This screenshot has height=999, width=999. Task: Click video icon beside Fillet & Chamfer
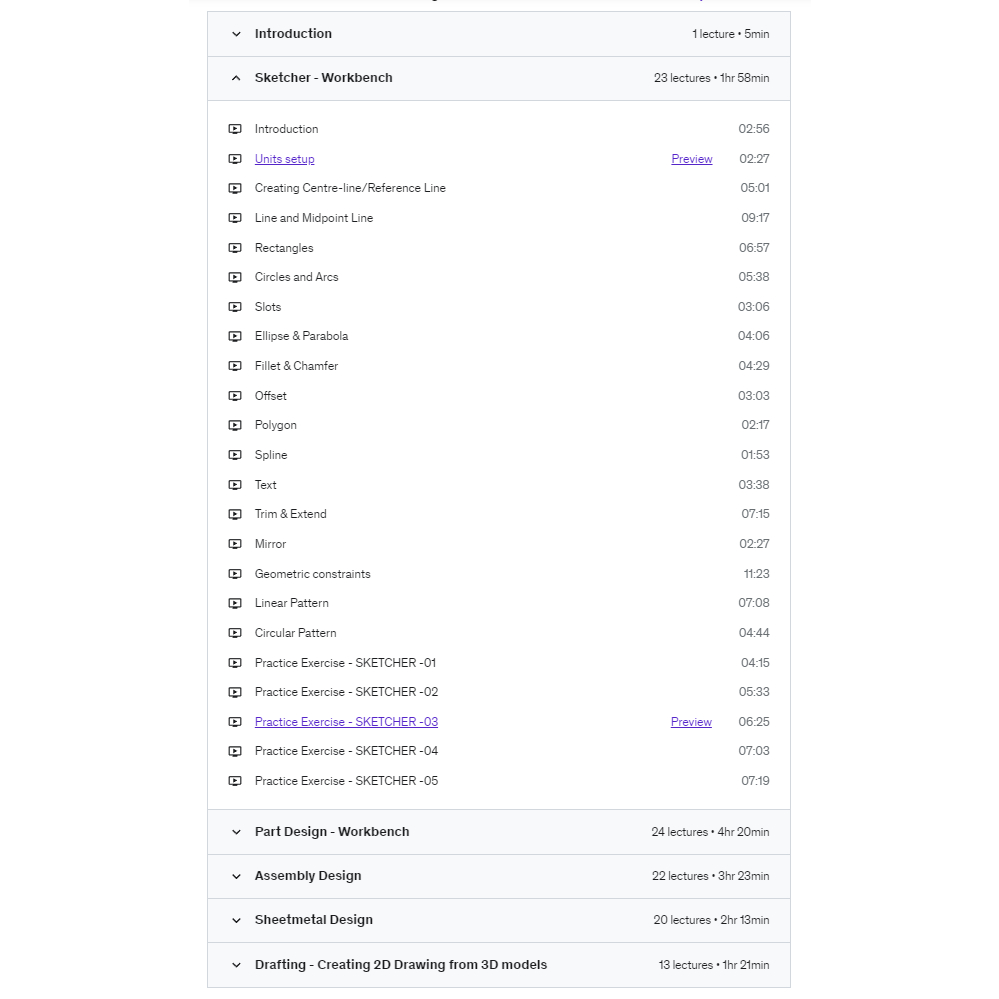(235, 366)
